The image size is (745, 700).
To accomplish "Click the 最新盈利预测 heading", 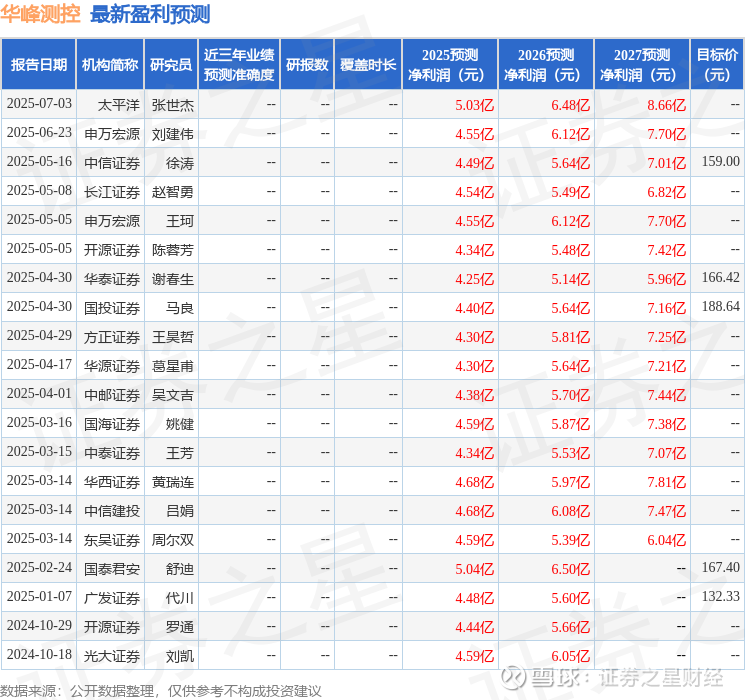I will tap(150, 14).
